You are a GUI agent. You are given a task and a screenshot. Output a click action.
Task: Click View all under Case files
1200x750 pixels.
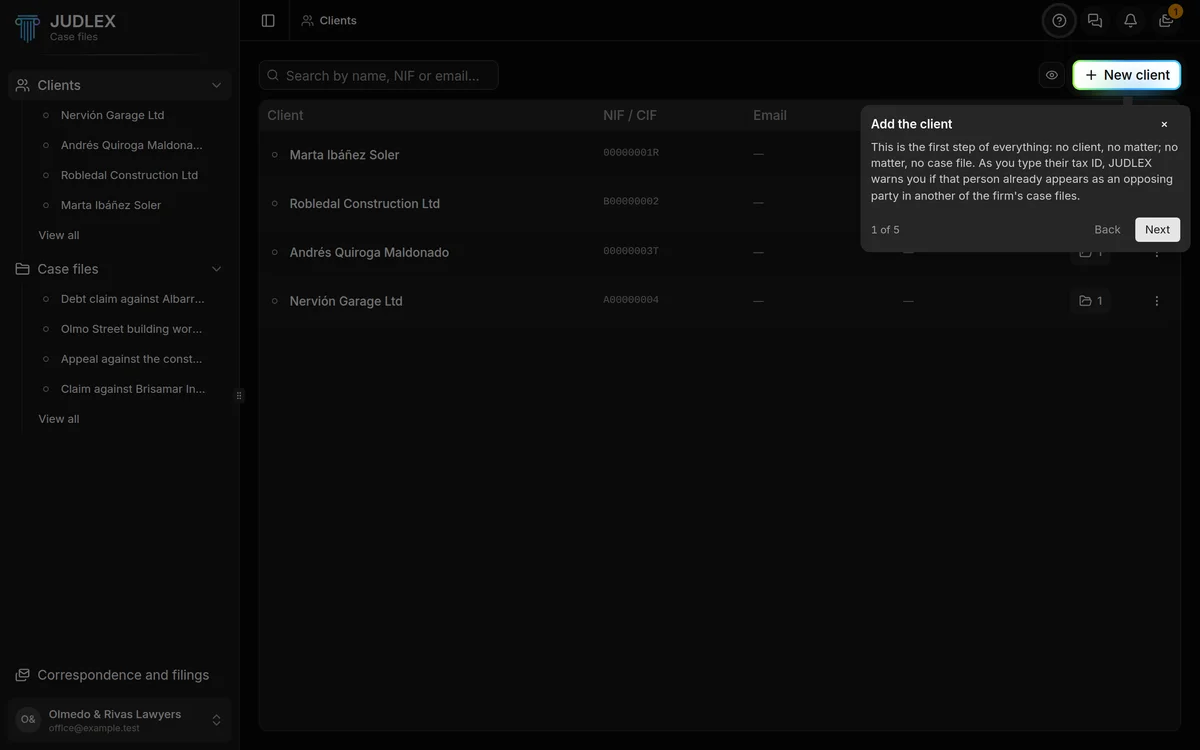(59, 419)
